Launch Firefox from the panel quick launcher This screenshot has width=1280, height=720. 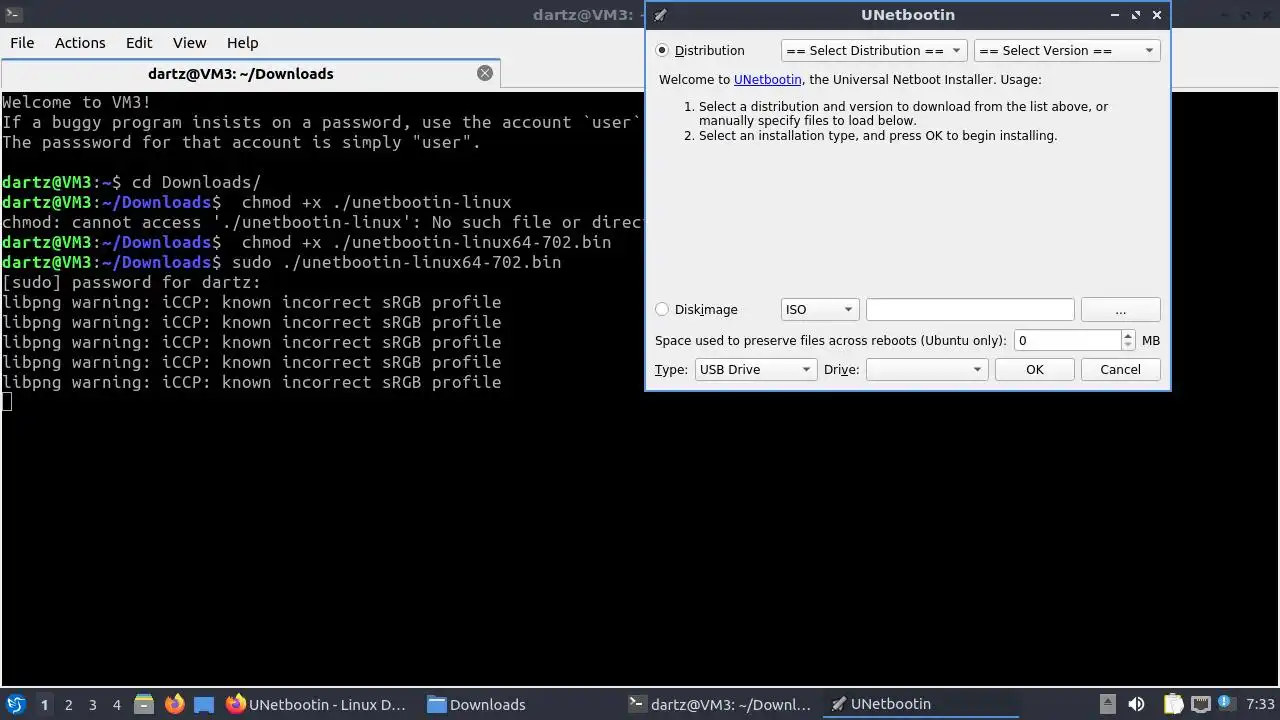174,704
